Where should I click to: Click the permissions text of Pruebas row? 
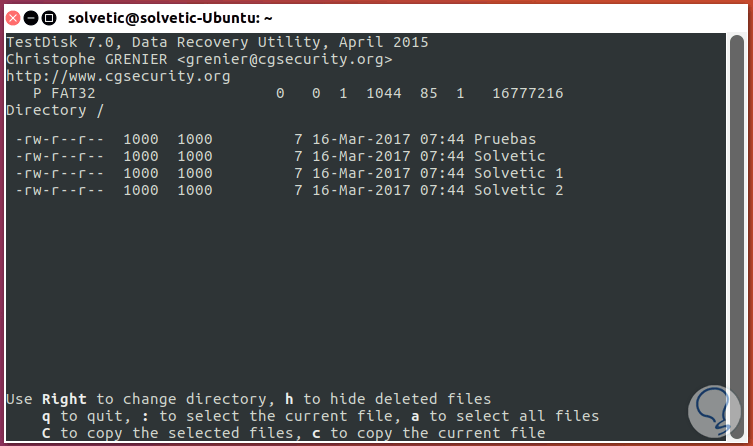59,140
